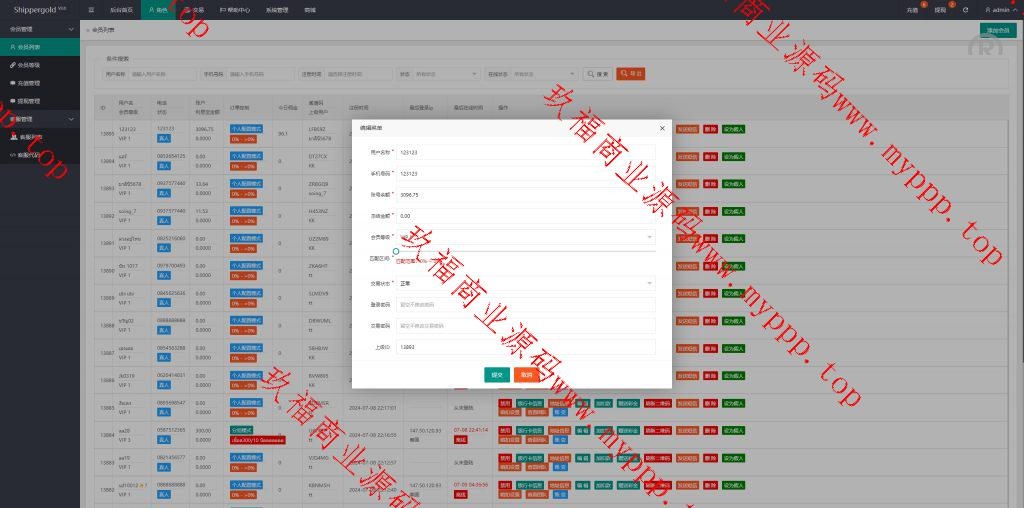Click the 账号余额 input field
This screenshot has height=508, width=1024.
coord(525,195)
